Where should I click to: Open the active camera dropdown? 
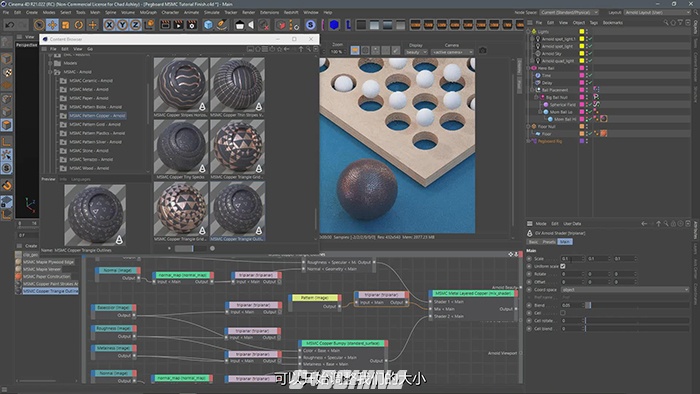(x=452, y=52)
